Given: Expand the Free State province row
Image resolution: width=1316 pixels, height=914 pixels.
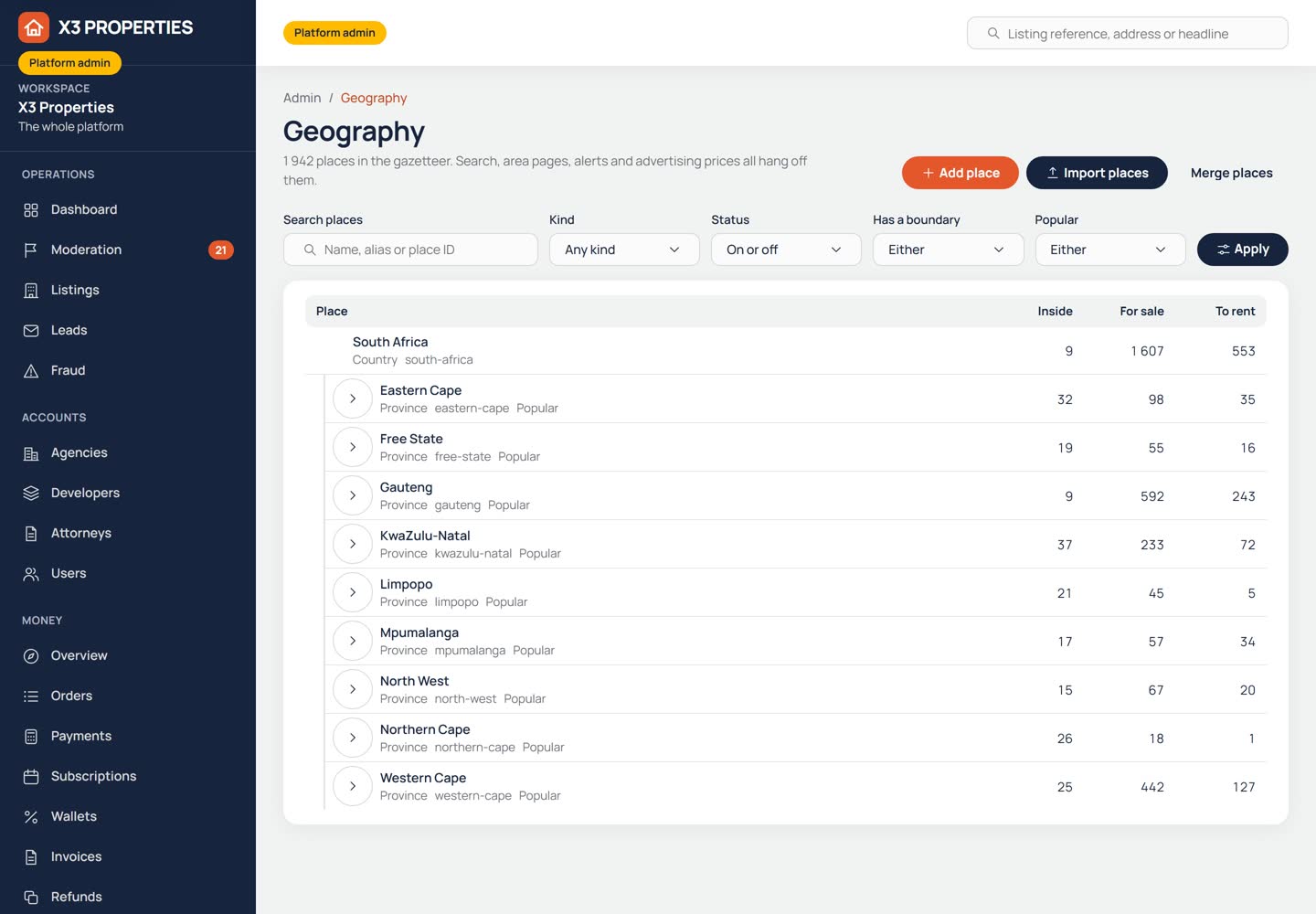Looking at the screenshot, I should pos(353,447).
